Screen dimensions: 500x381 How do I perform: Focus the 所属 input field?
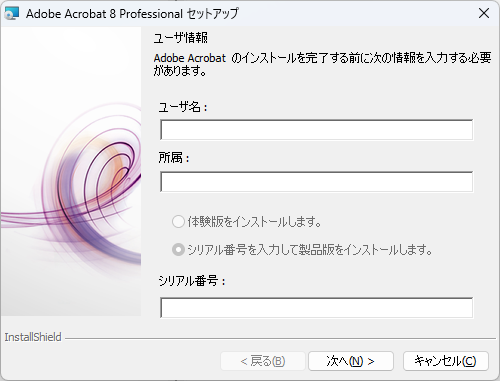click(x=316, y=182)
